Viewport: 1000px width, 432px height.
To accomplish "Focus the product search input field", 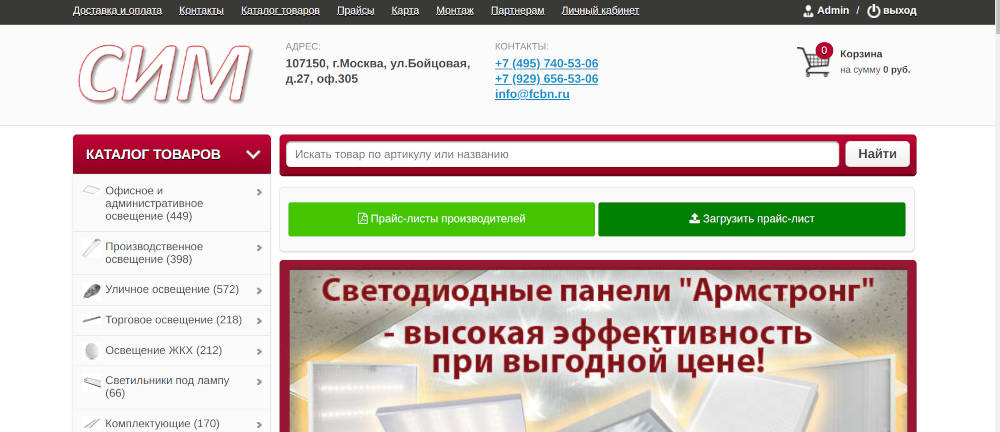I will coord(562,154).
